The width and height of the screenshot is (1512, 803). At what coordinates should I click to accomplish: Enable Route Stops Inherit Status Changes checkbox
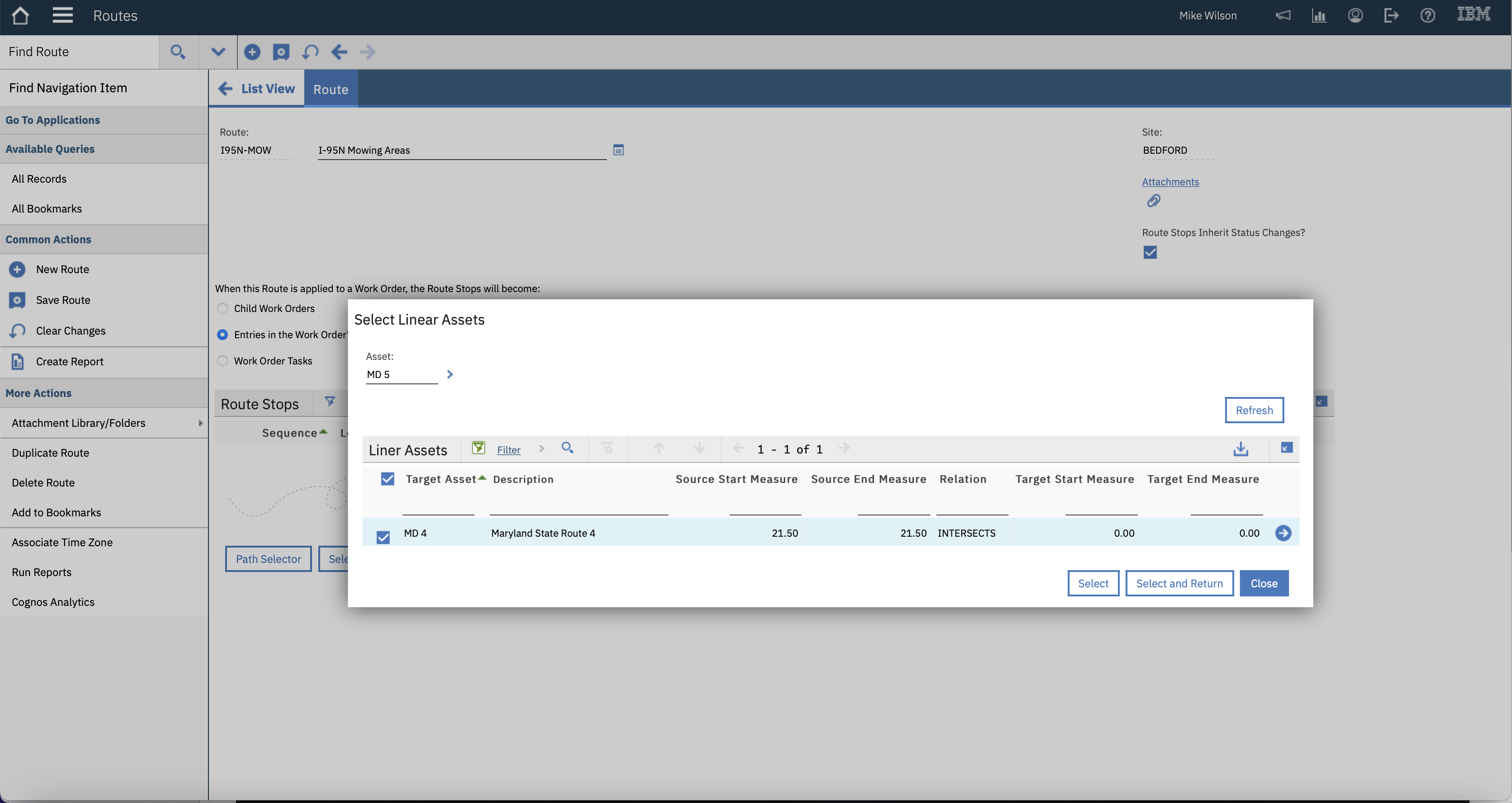pos(1150,252)
